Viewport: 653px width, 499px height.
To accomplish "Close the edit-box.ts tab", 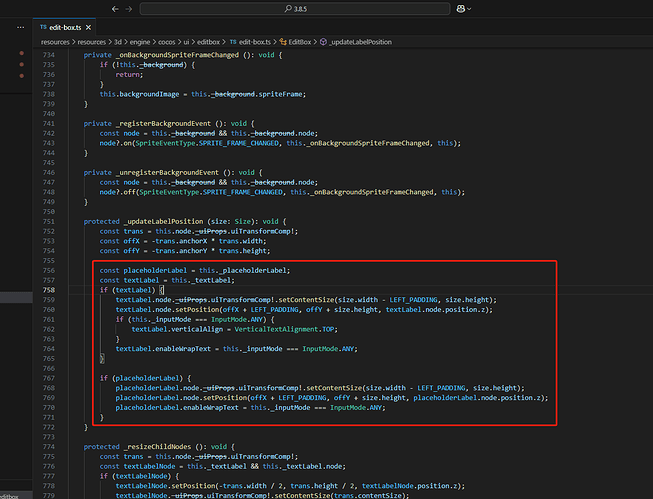I will pyautogui.click(x=88, y=27).
